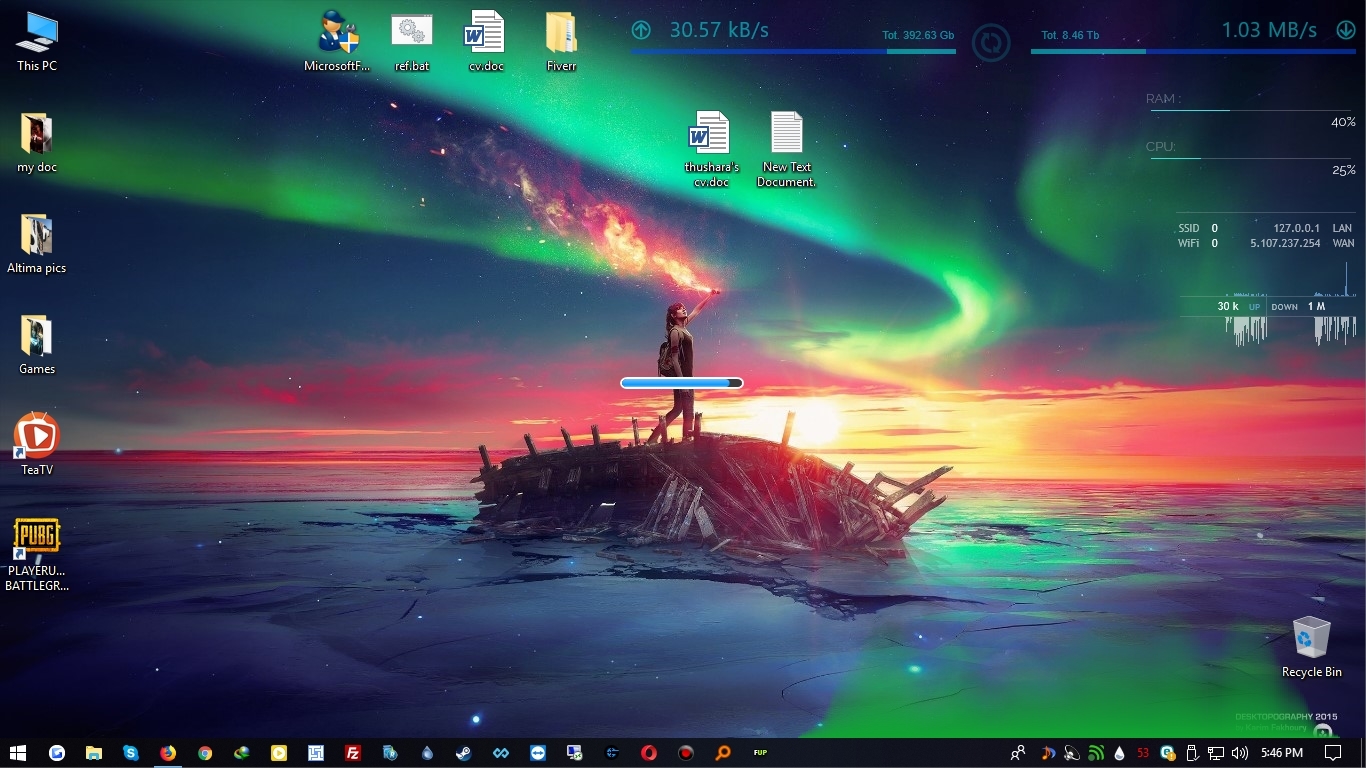Open the Windows Start menu
The image size is (1366, 768).
coord(17,753)
